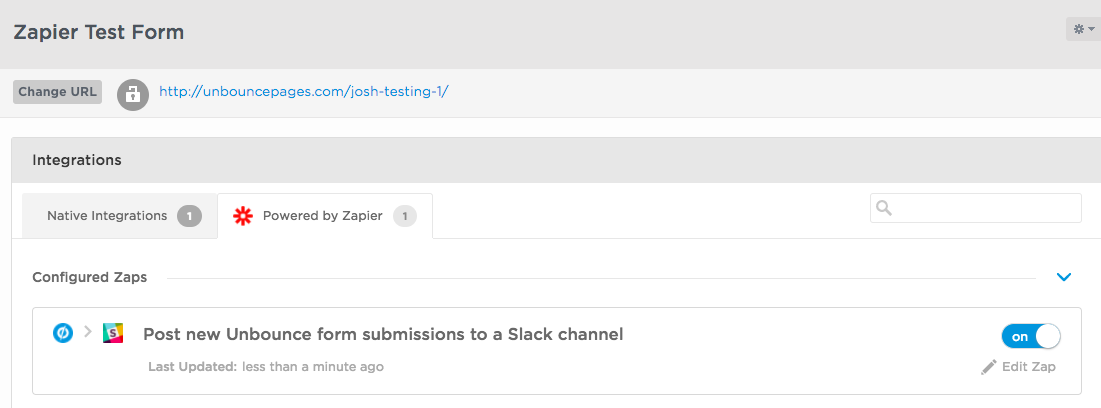The height and width of the screenshot is (408, 1101).
Task: Click the red Zapier asterisk logo
Action: (242, 216)
